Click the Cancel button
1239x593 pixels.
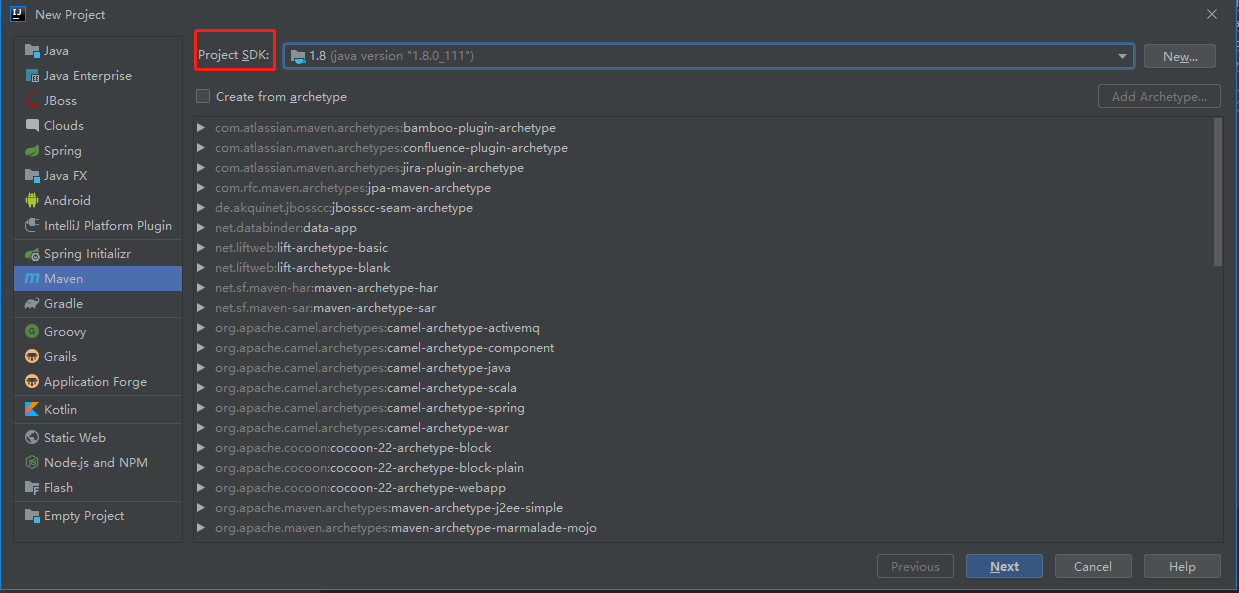coord(1092,566)
